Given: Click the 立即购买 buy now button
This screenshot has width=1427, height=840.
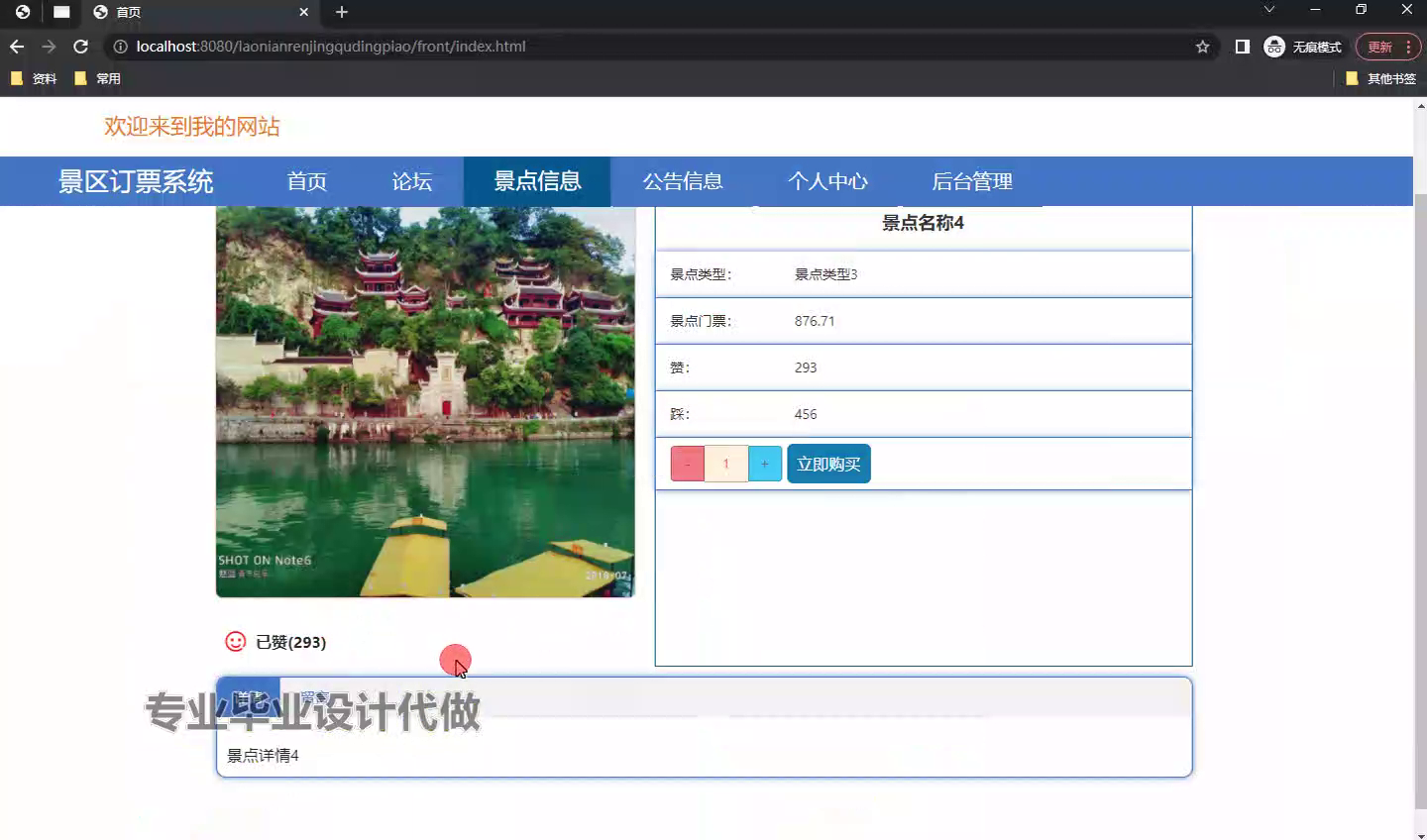Looking at the screenshot, I should 828,464.
